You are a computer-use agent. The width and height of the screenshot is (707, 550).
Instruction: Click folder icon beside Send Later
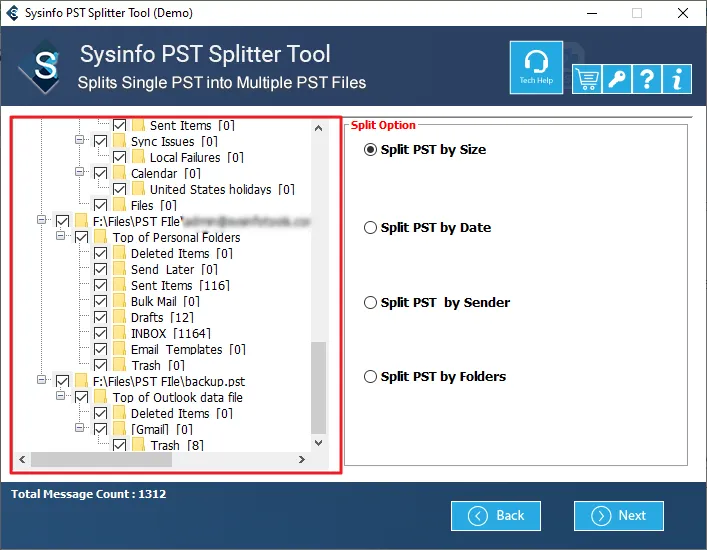click(119, 269)
